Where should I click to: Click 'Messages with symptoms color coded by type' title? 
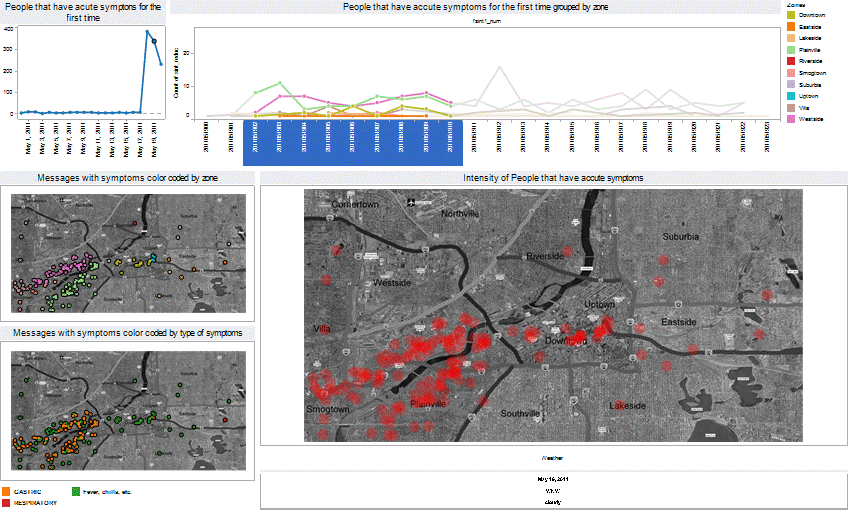point(128,333)
